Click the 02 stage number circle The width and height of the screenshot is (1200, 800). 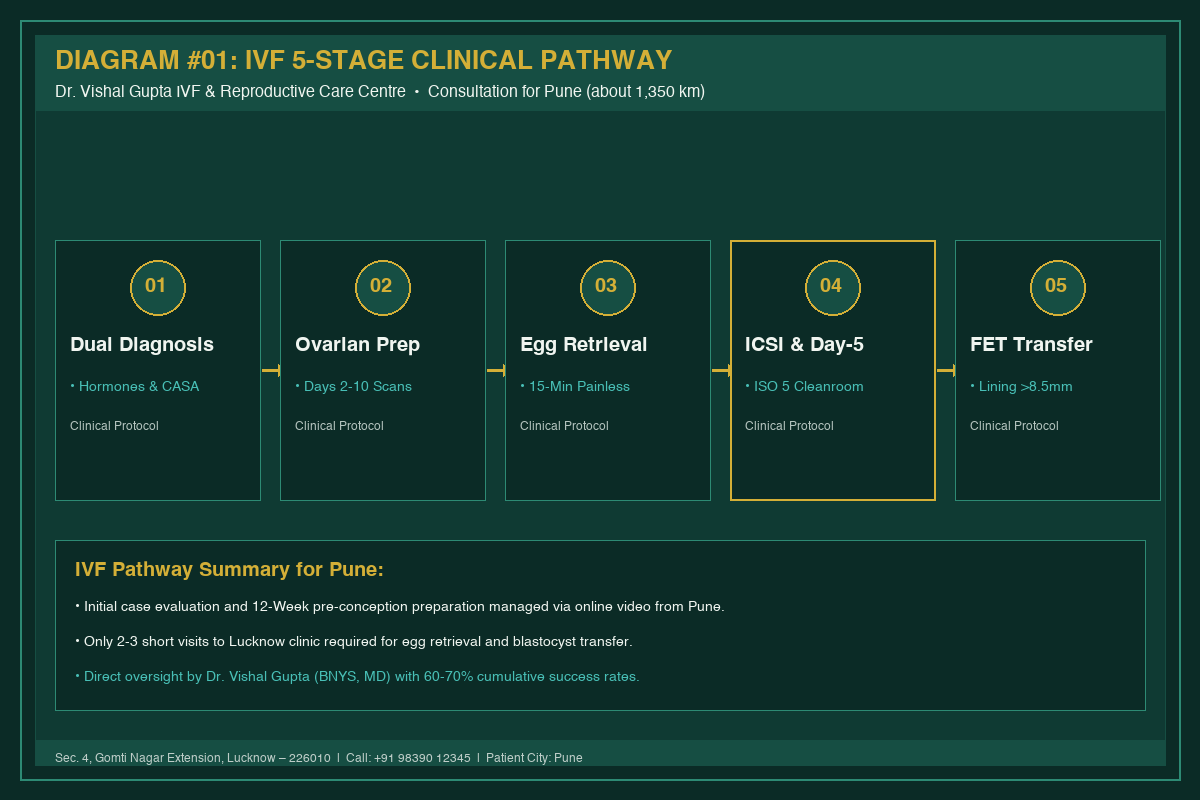383,287
